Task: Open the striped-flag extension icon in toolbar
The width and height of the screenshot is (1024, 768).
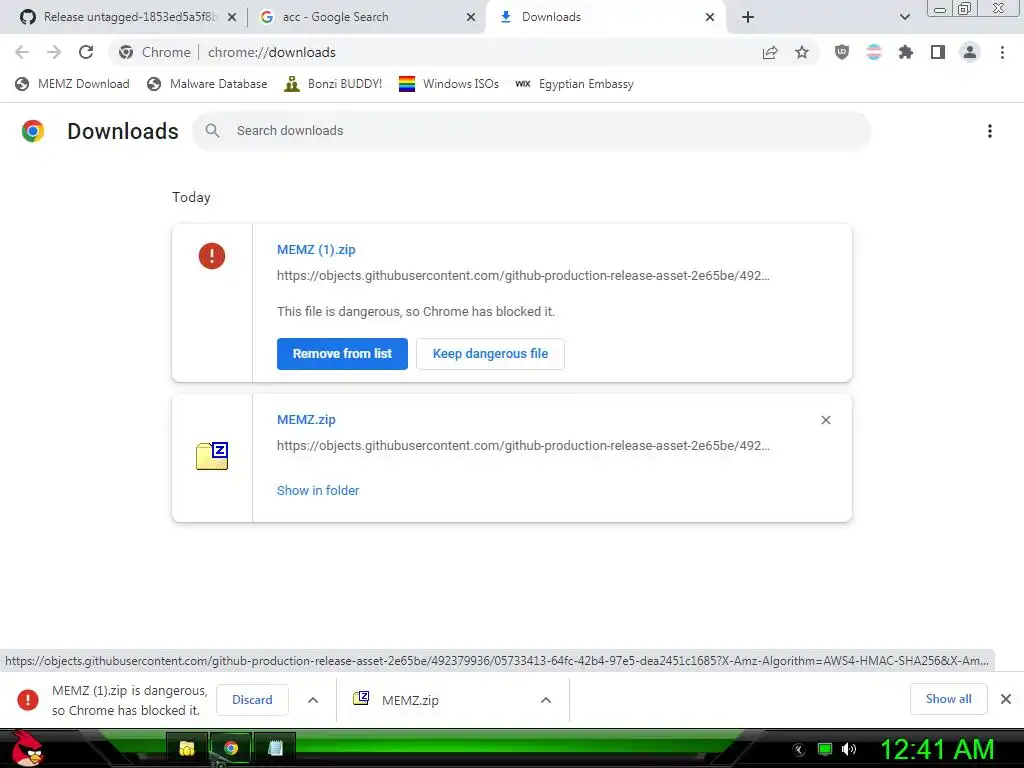Action: [874, 52]
